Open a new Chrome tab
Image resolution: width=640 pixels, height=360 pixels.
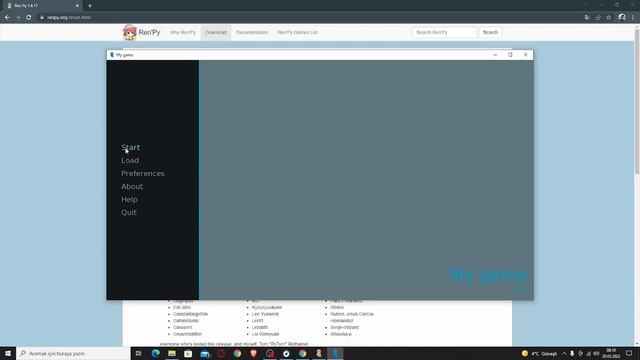coord(90,6)
